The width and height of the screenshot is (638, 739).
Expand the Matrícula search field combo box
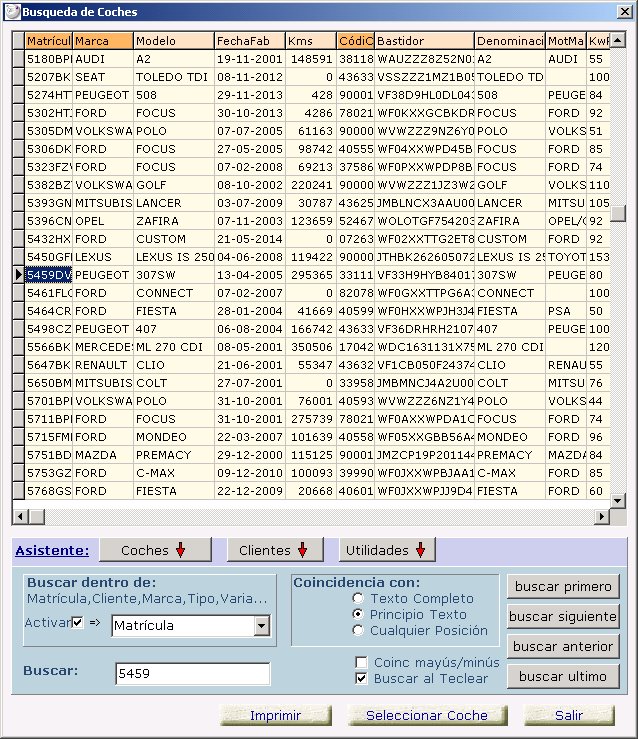(262, 626)
